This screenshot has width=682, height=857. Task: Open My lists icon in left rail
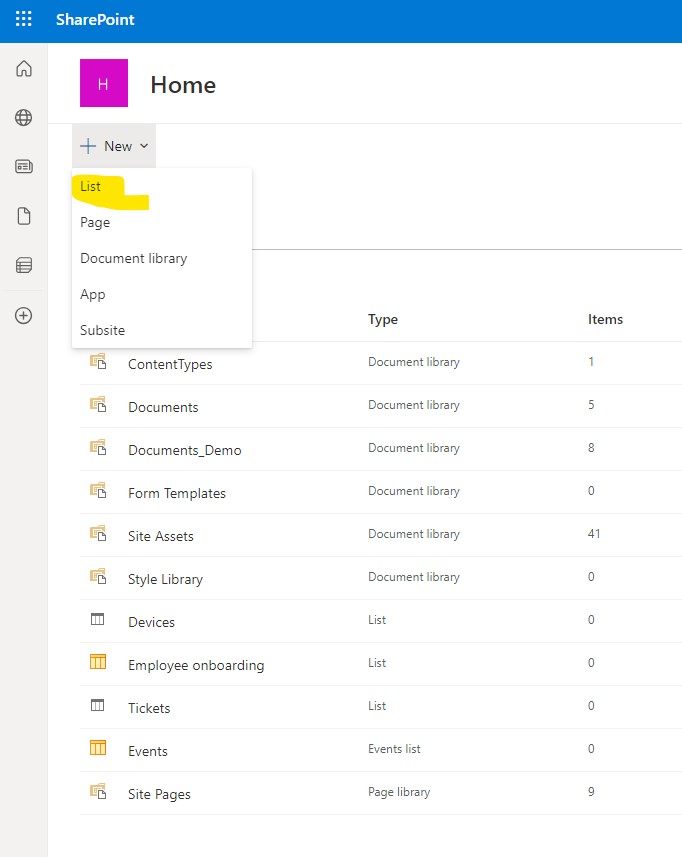pos(23,265)
